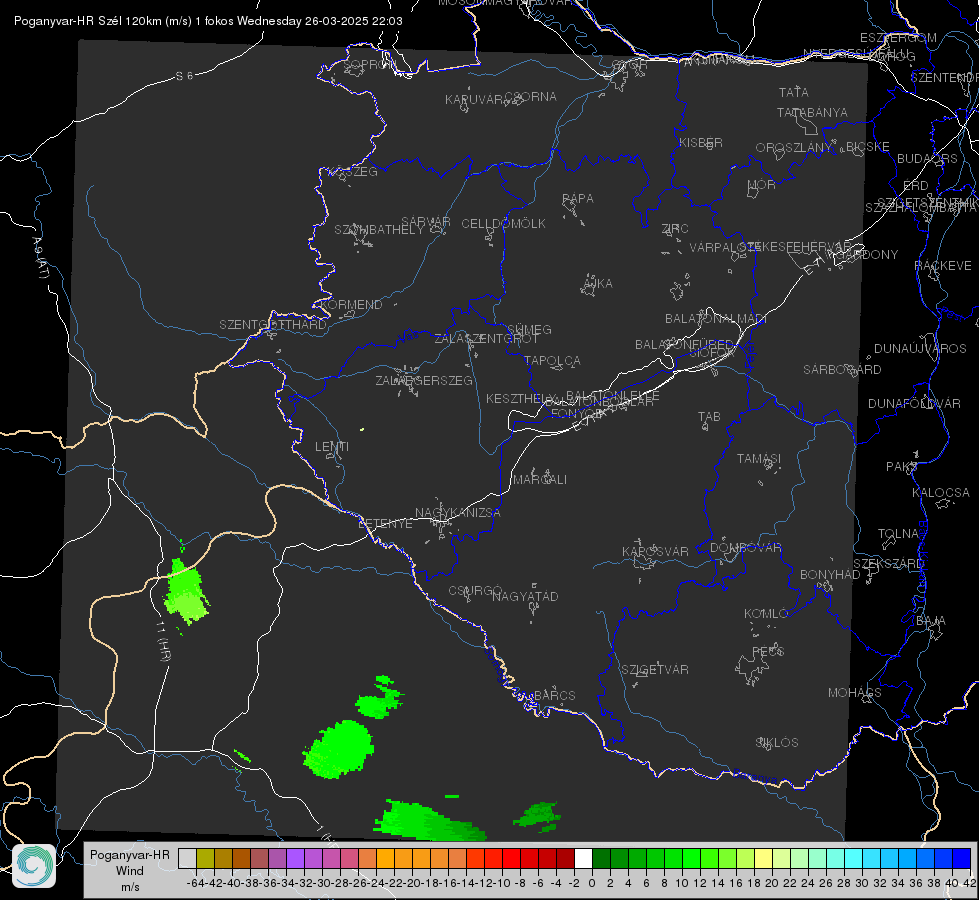Select the TAMÁSI label
Image resolution: width=979 pixels, height=900 pixels.
[759, 458]
